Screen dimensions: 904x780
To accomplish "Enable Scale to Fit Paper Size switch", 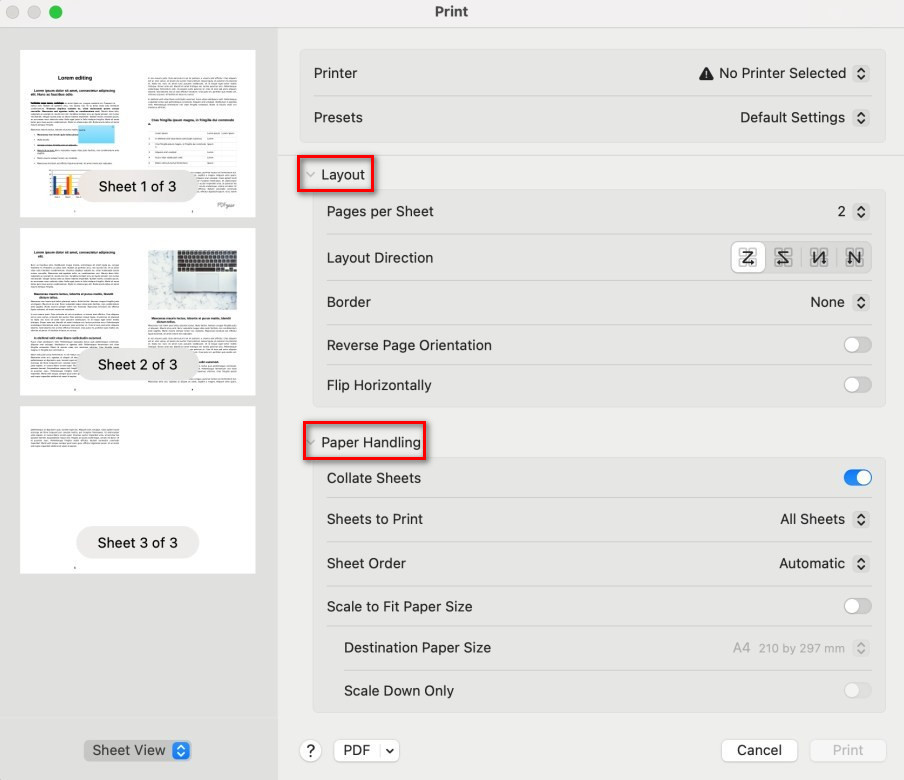I will [x=857, y=606].
